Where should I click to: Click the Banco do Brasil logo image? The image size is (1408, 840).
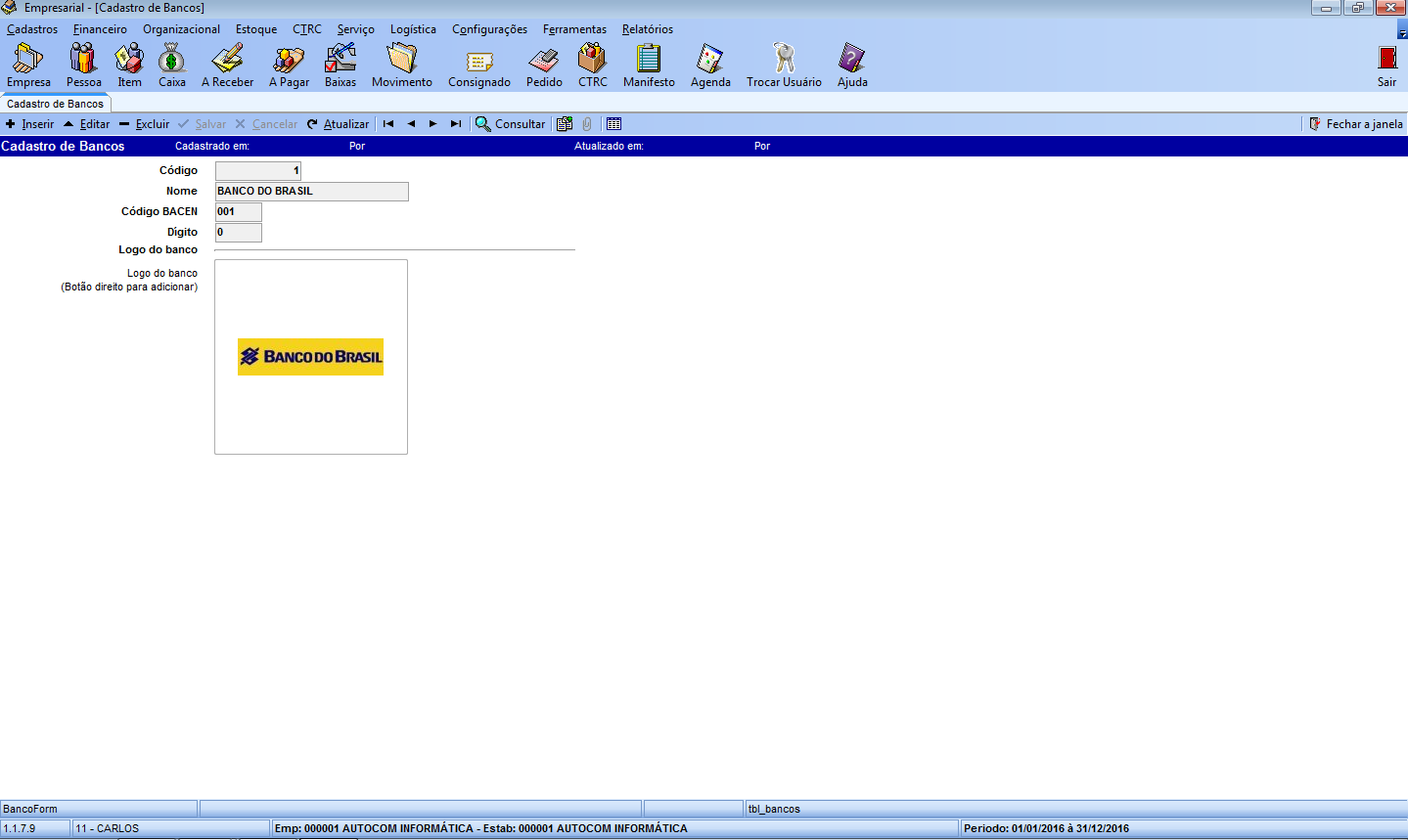[310, 357]
